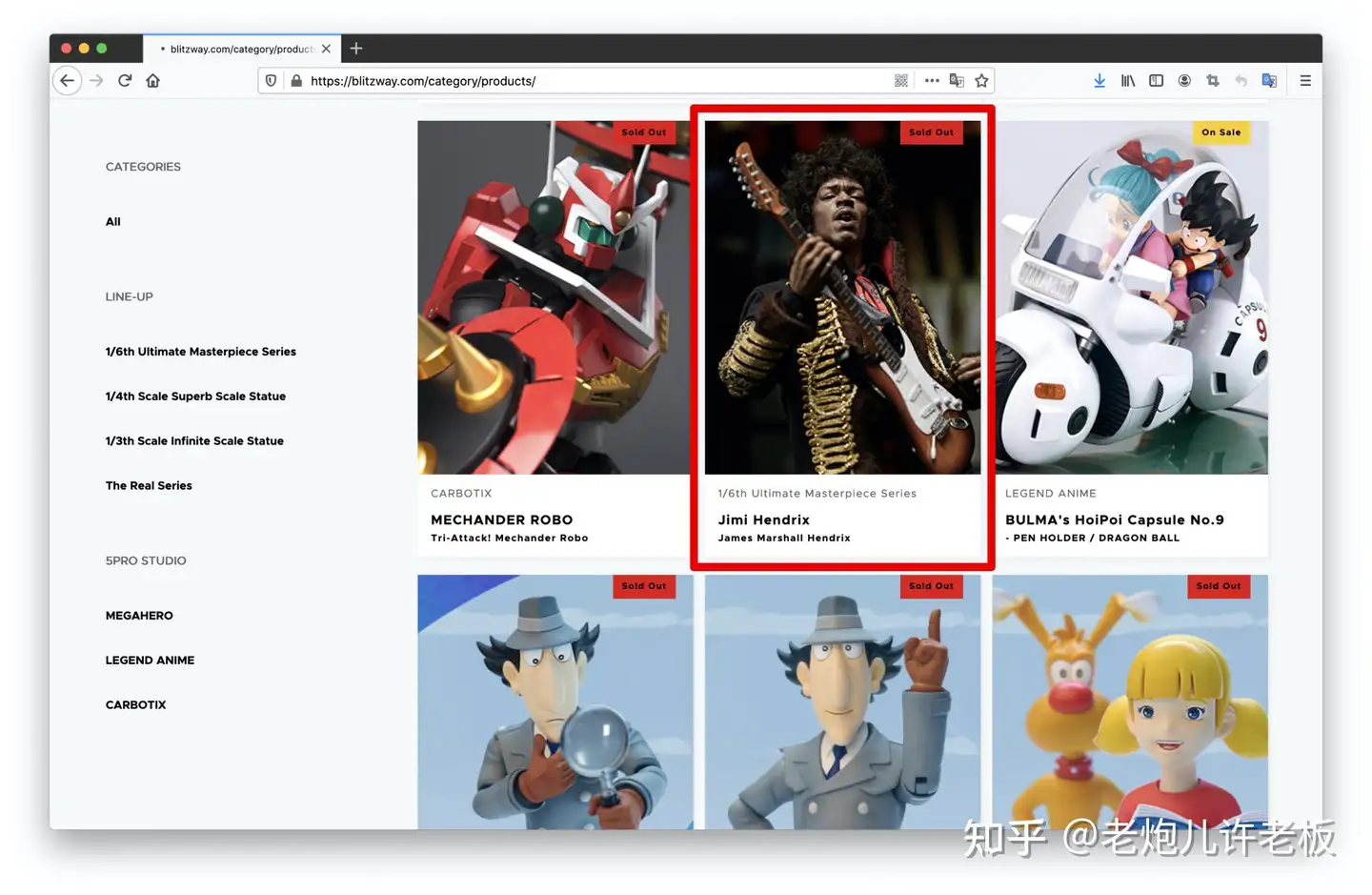Open Inspector Gadget with magnifying glass image

point(555,702)
